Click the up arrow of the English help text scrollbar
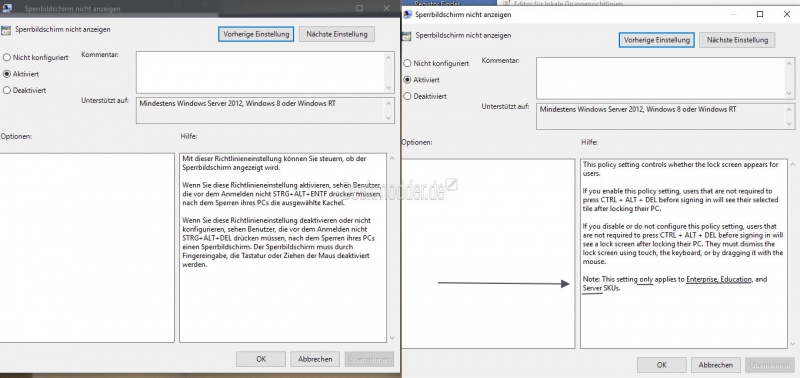Image resolution: width=800 pixels, height=378 pixels. (792, 165)
